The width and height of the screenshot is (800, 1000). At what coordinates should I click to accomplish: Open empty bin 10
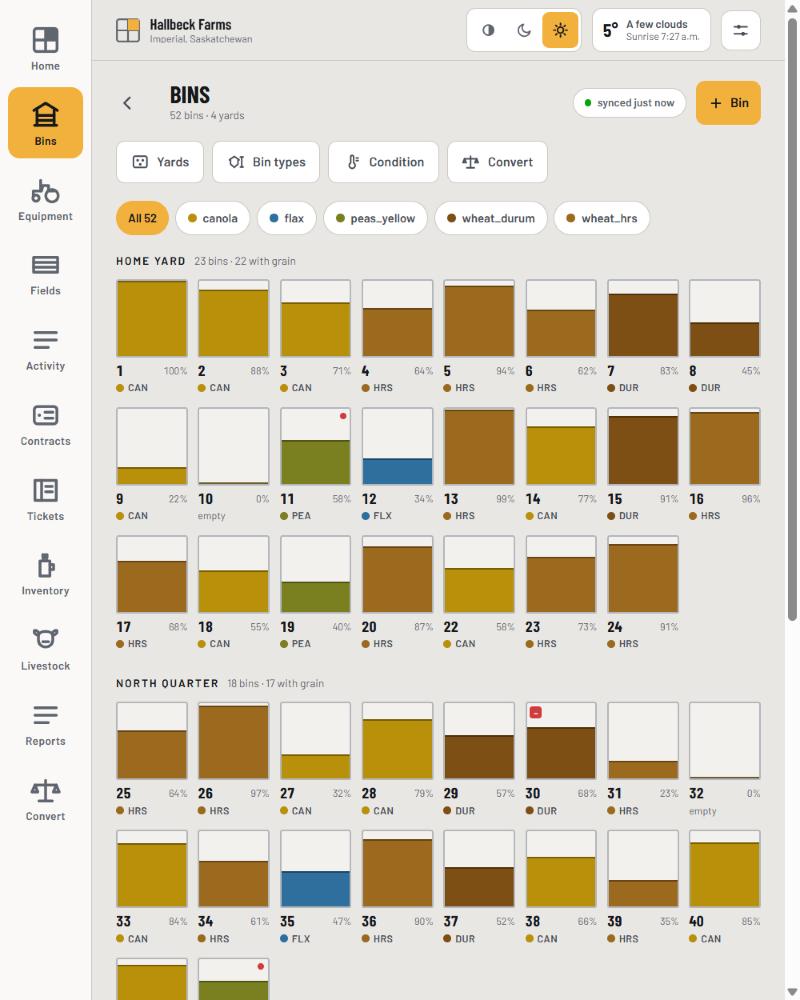(x=233, y=464)
